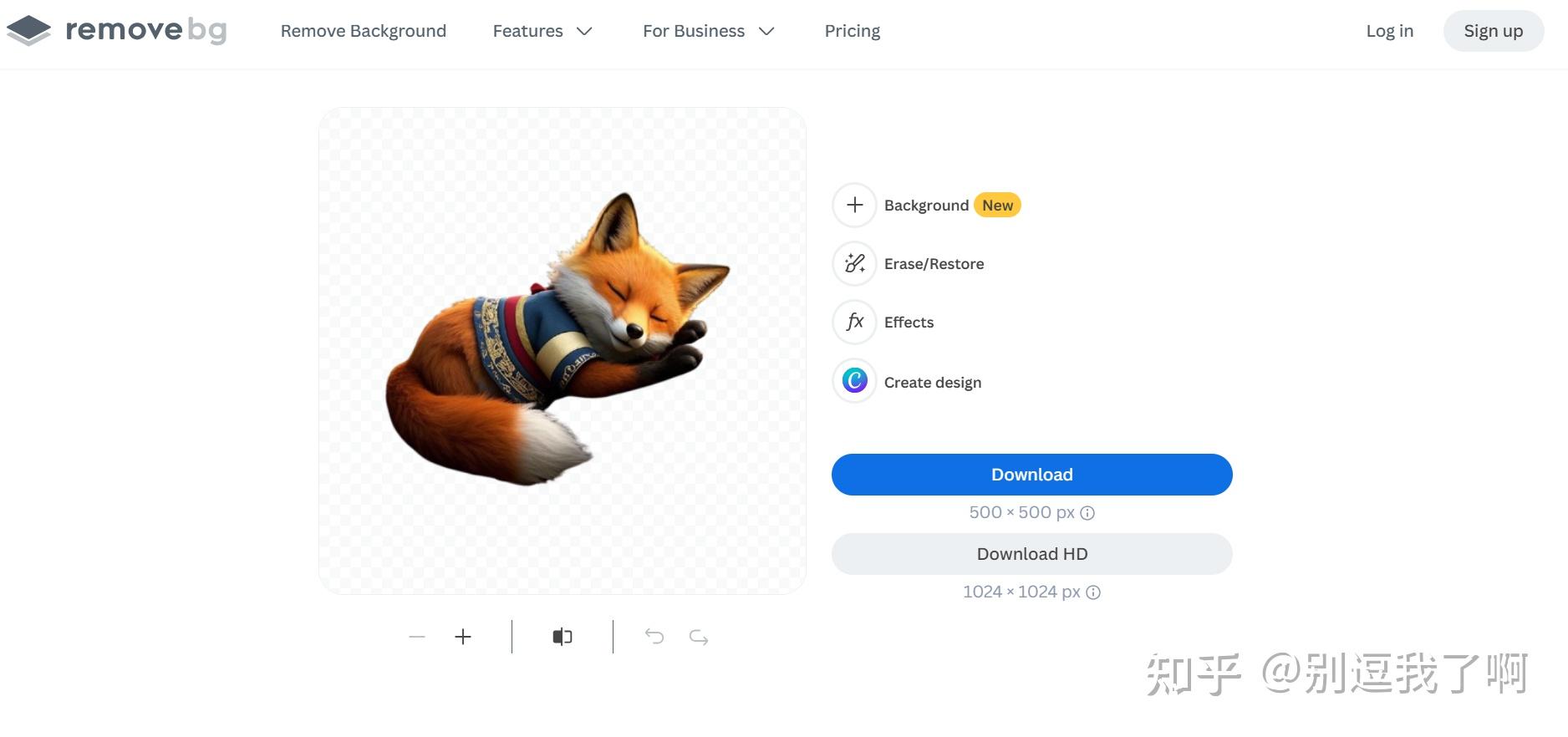Click the blue Download button
This screenshot has height=737, width=1568.
pos(1031,475)
